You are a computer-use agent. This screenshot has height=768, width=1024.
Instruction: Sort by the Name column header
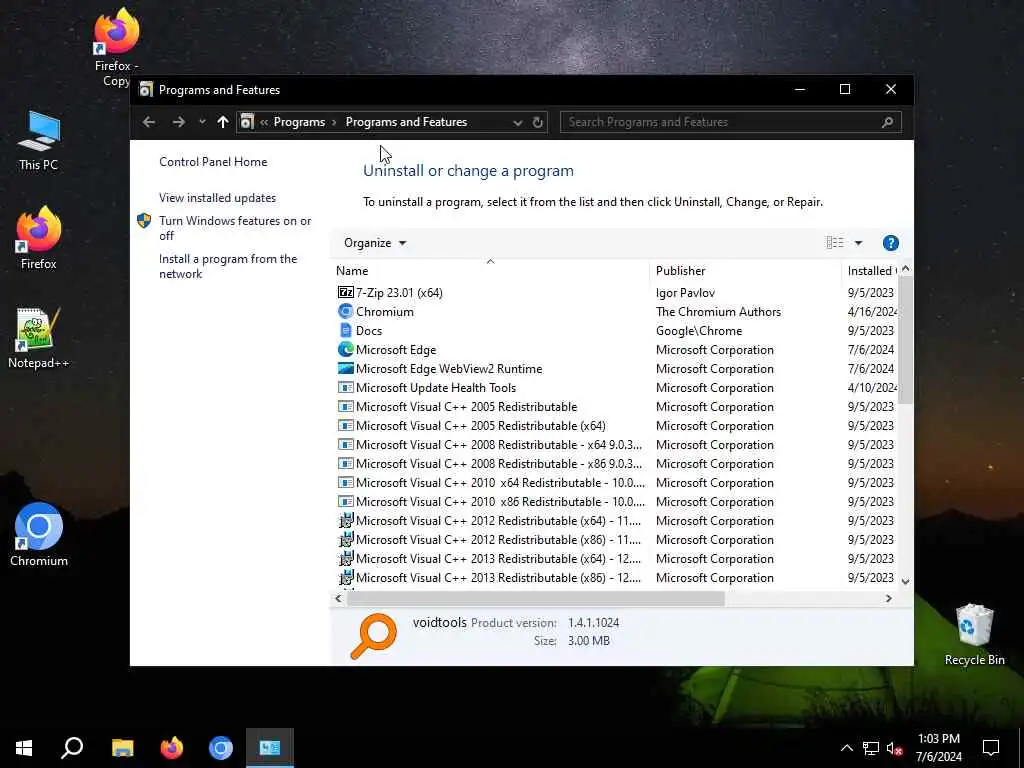click(490, 270)
